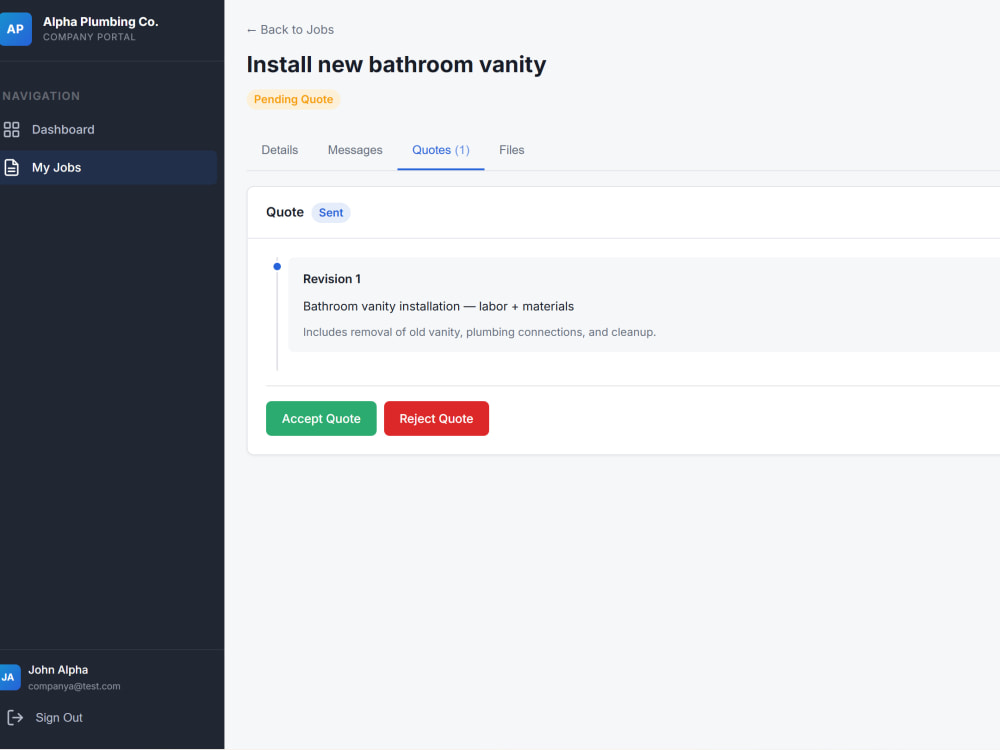Click the Revision 1 timeline dot

click(277, 267)
